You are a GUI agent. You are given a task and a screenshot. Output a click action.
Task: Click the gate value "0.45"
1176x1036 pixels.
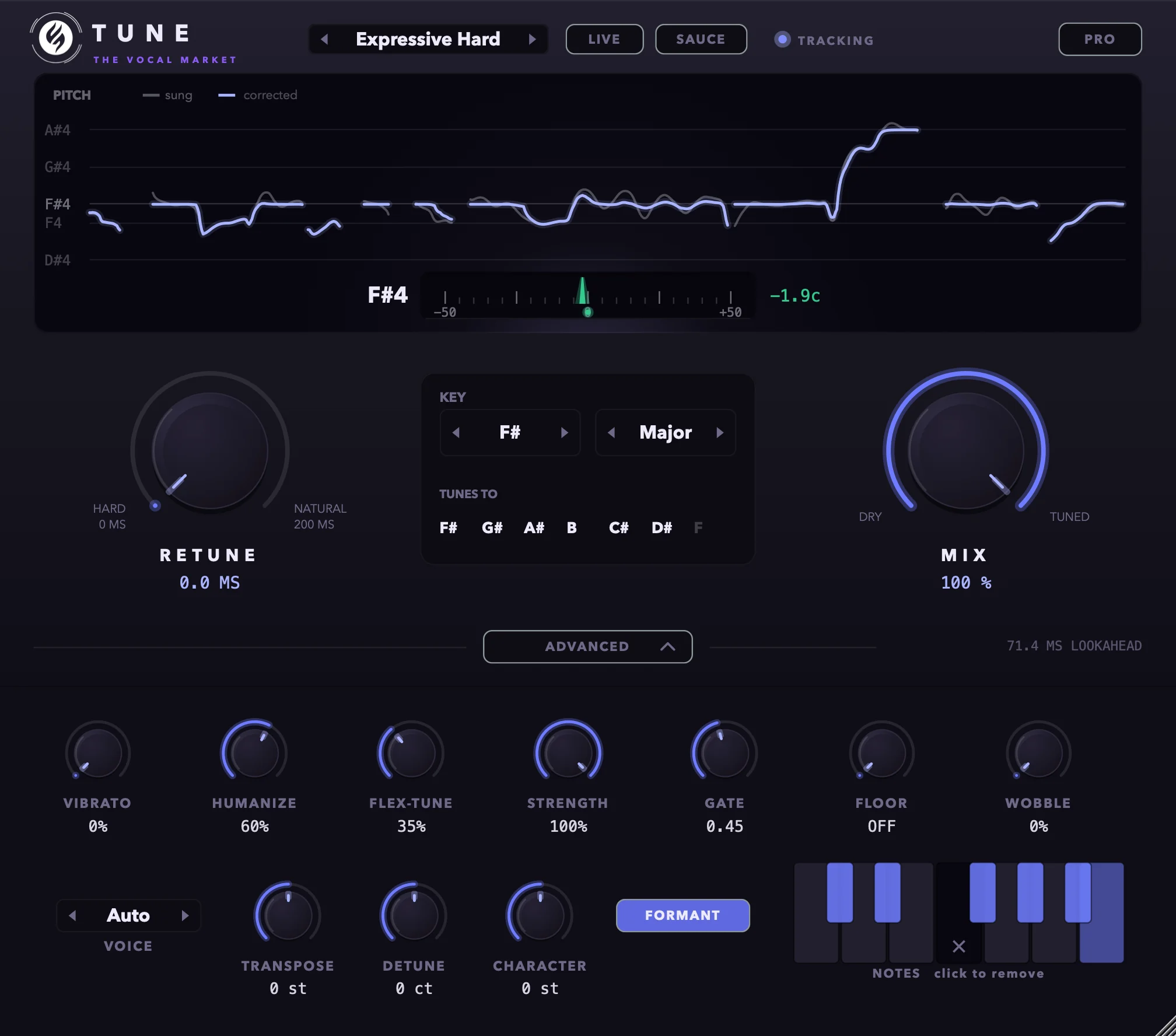point(724,827)
